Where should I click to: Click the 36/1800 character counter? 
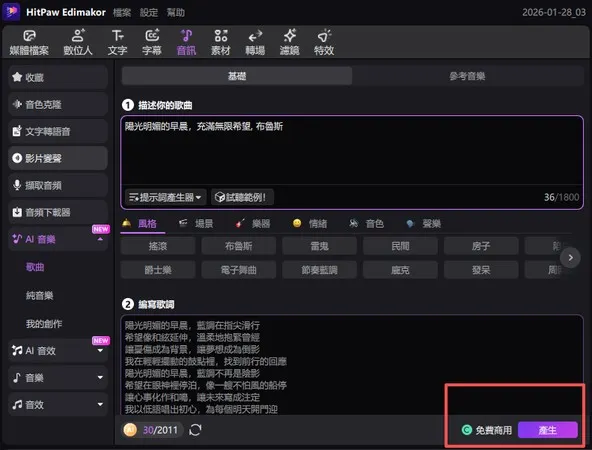click(x=561, y=197)
